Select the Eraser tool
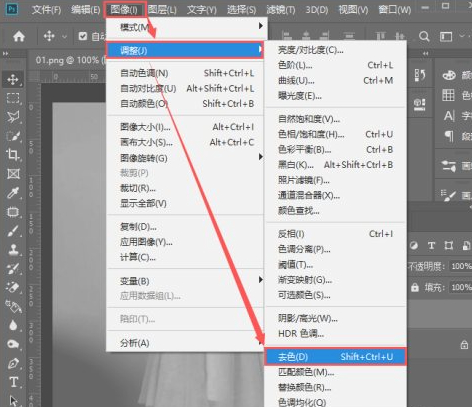The image size is (472, 407). [x=13, y=287]
